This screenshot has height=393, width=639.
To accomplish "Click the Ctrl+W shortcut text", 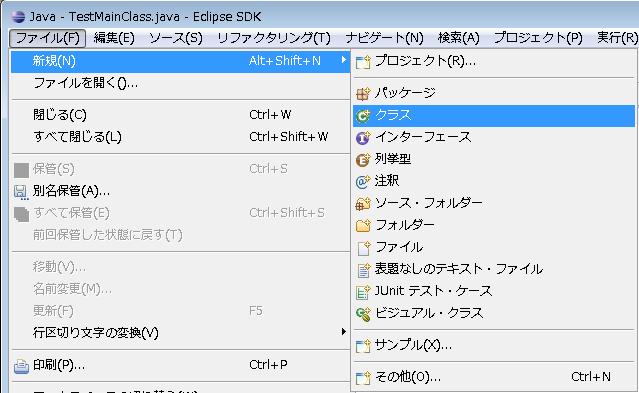I will 270,115.
